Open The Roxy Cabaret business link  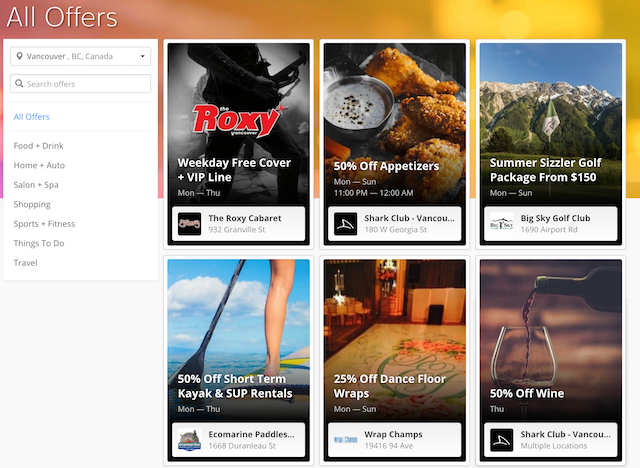244,218
